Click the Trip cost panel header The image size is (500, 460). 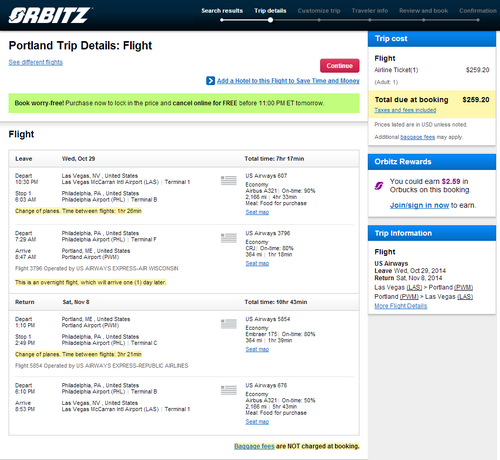pos(432,39)
